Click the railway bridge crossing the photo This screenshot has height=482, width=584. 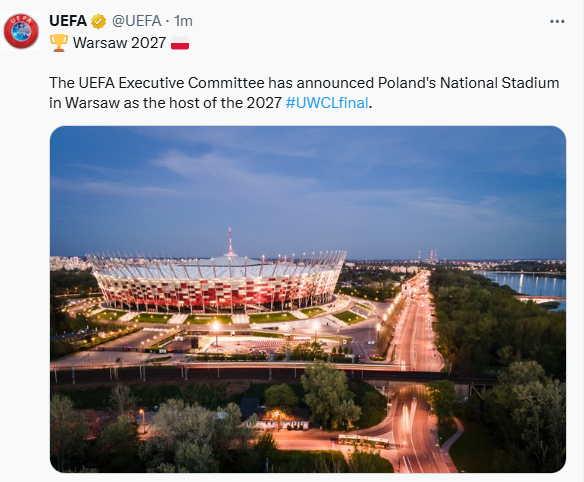274,372
